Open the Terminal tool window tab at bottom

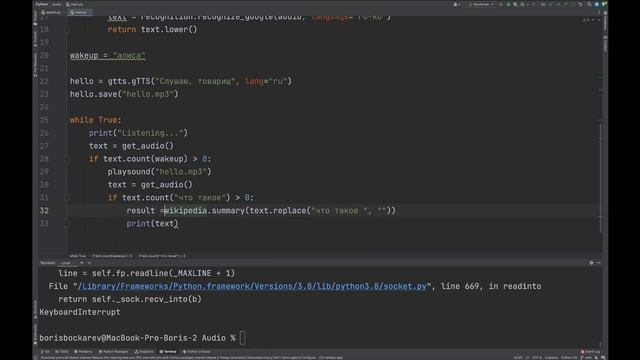[x=168, y=351]
